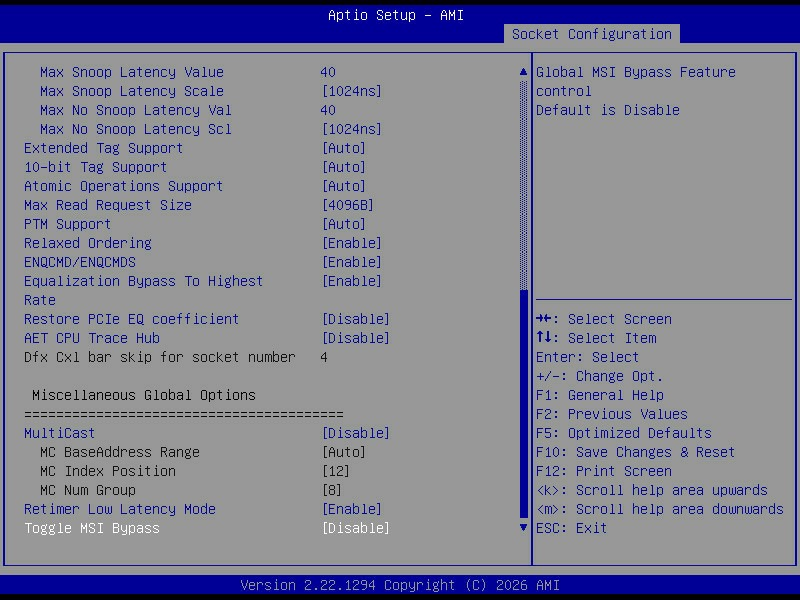Toggle AET CPU Trace Hub [Disable]
Viewport: 800px width, 600px height.
[356, 338]
